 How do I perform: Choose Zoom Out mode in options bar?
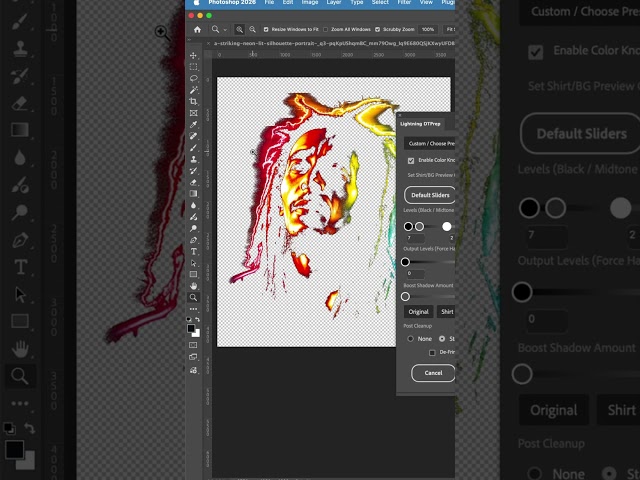point(253,29)
